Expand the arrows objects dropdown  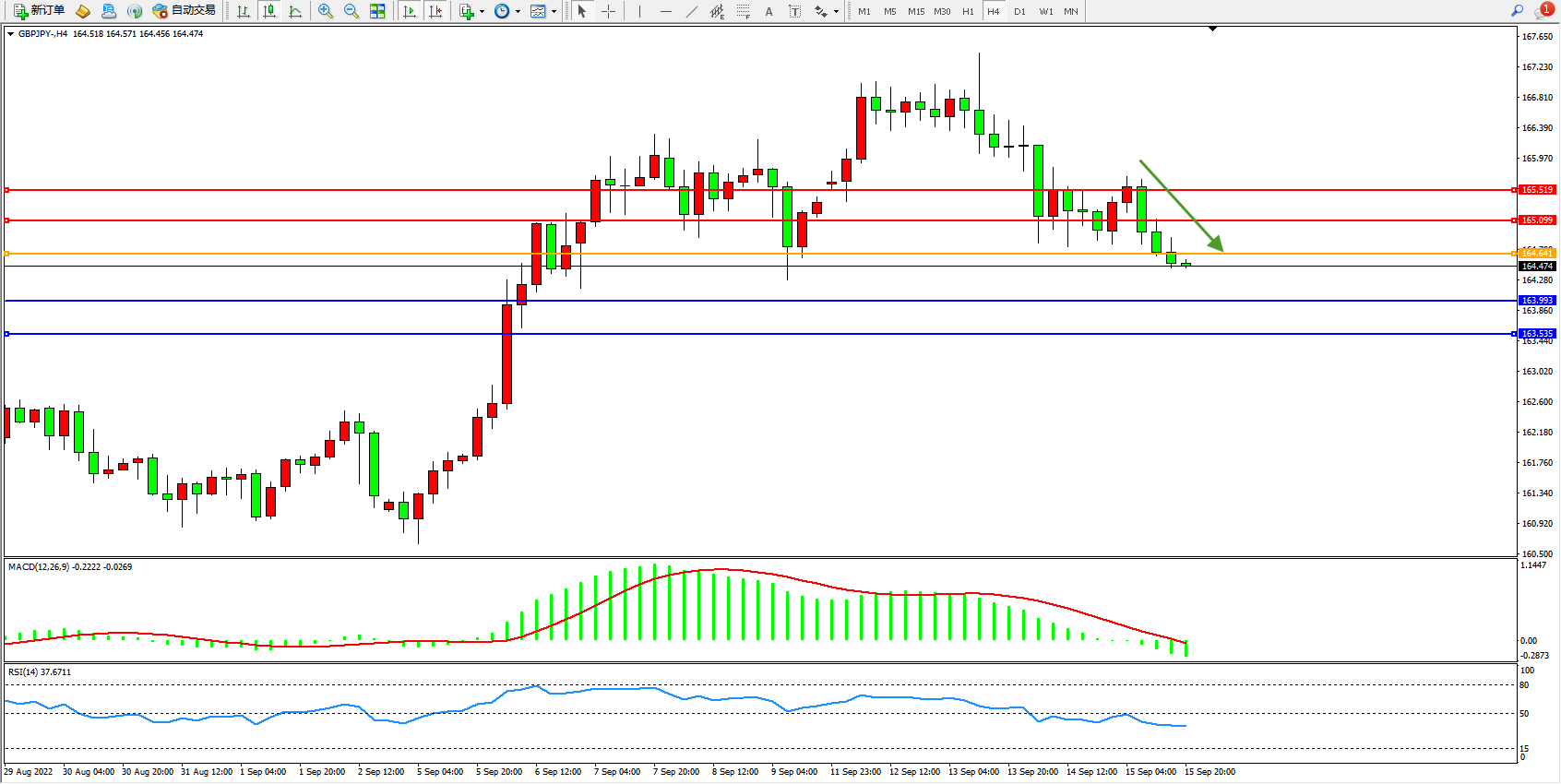coord(836,12)
